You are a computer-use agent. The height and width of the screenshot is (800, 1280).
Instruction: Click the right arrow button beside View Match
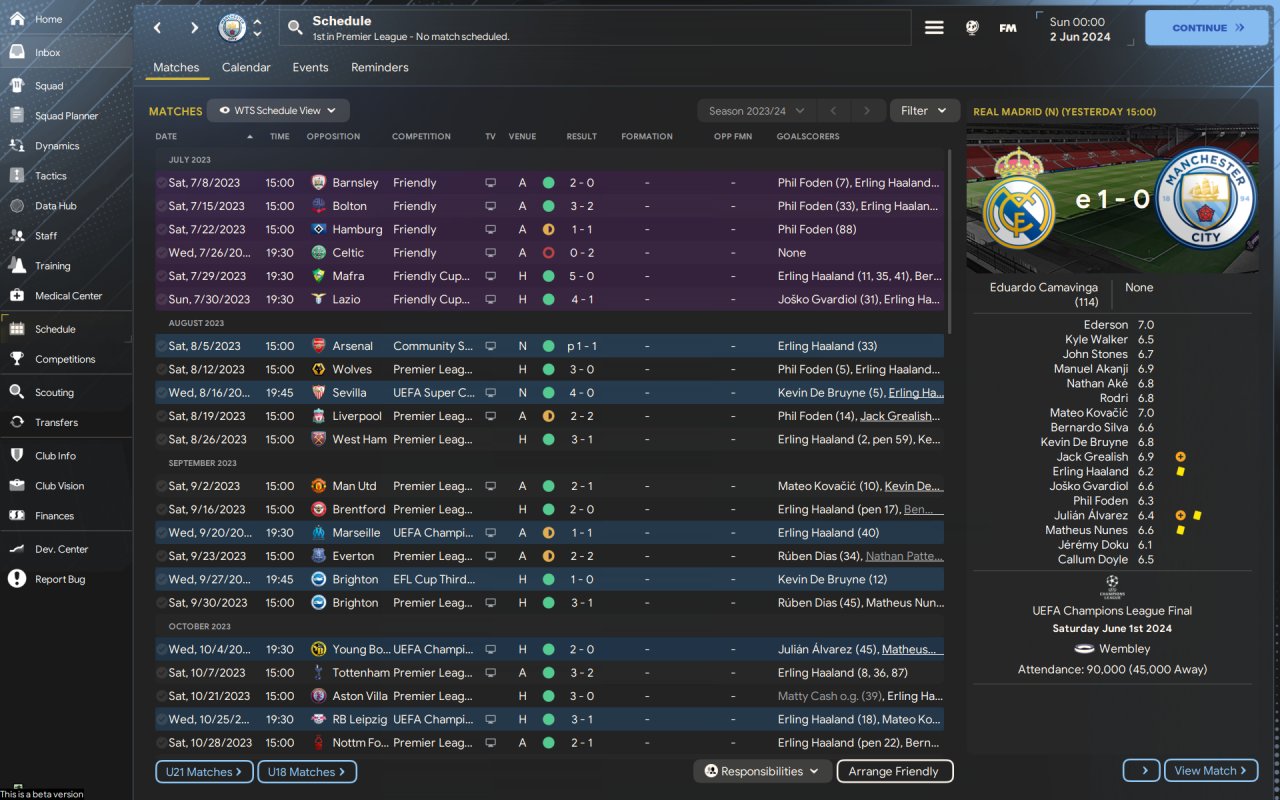tap(1142, 771)
